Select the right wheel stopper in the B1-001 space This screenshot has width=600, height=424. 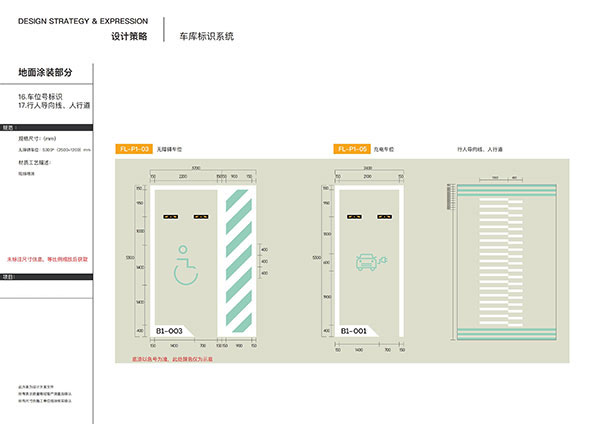(385, 217)
